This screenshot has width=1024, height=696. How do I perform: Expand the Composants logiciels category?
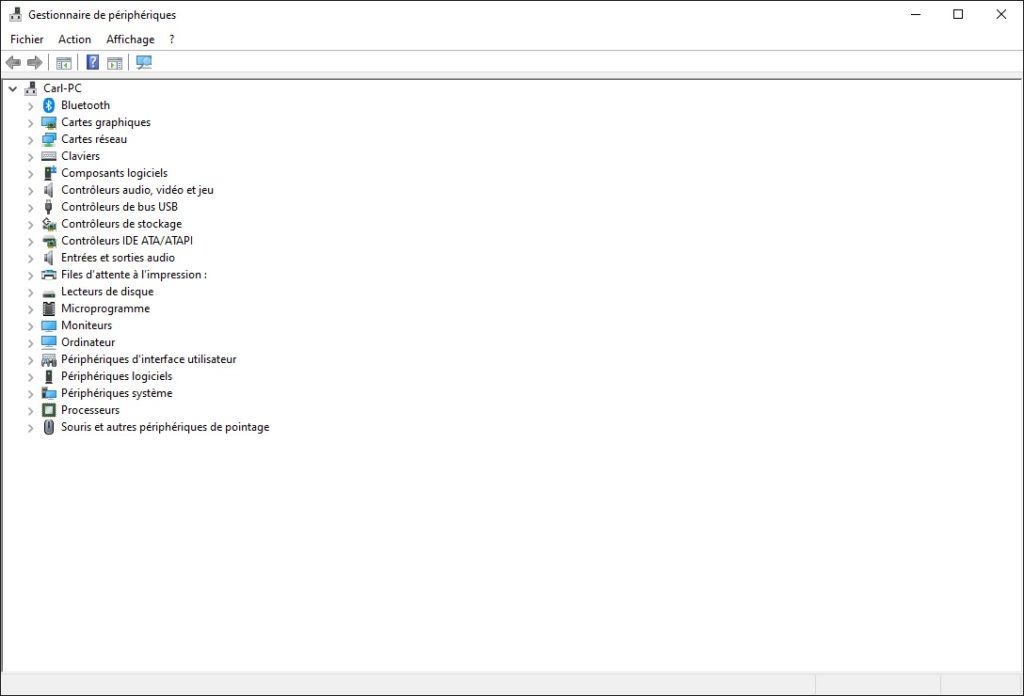coord(30,174)
